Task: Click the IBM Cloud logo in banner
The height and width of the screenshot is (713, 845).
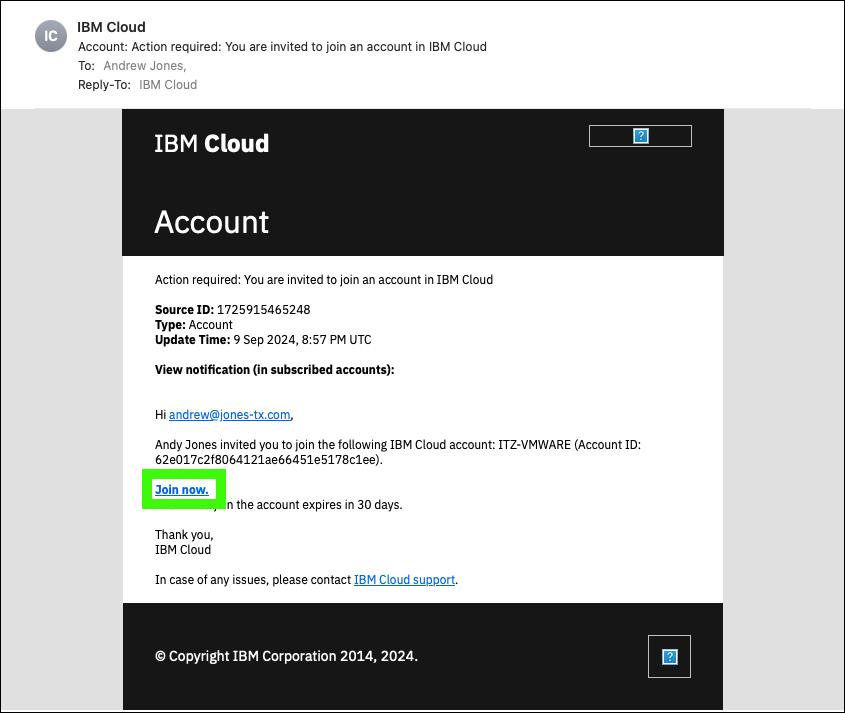Action: [212, 143]
